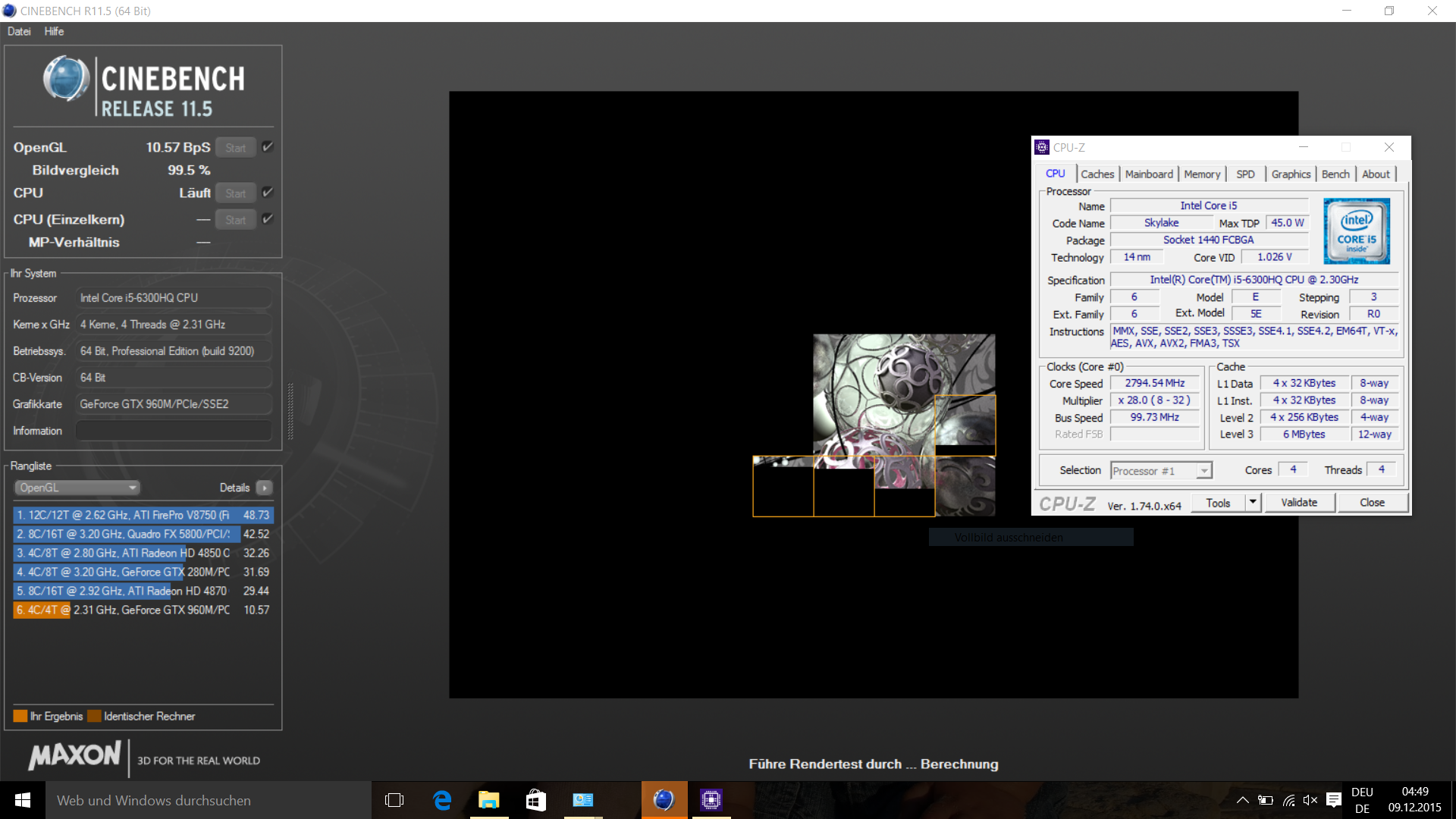Switch to the Memory tab in CPU-Z

[1202, 174]
